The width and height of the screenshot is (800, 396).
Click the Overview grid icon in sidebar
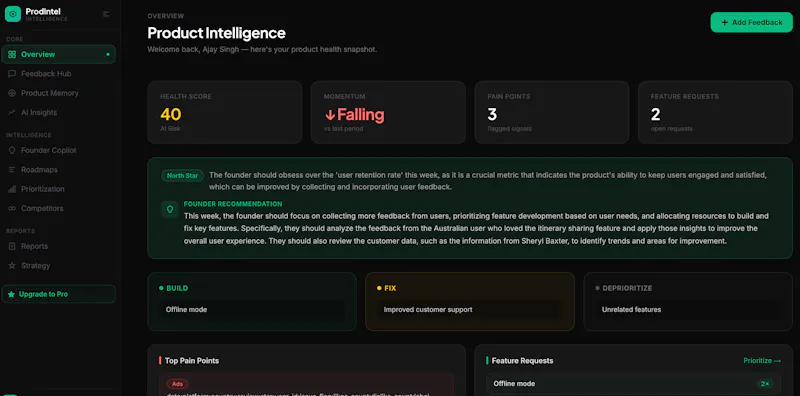point(12,55)
